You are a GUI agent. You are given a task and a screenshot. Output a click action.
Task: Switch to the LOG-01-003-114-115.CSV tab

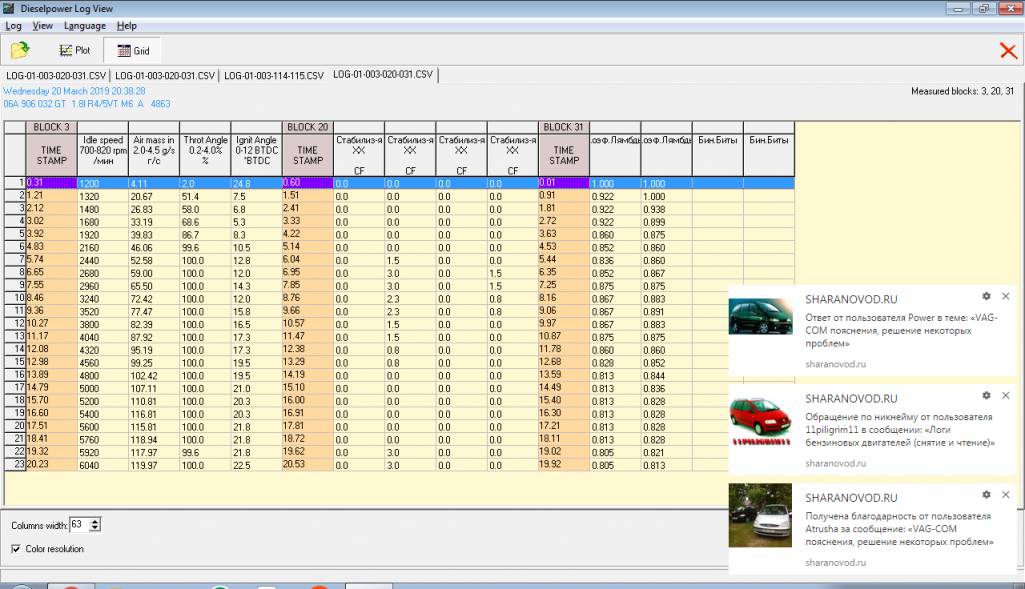pyautogui.click(x=273, y=75)
